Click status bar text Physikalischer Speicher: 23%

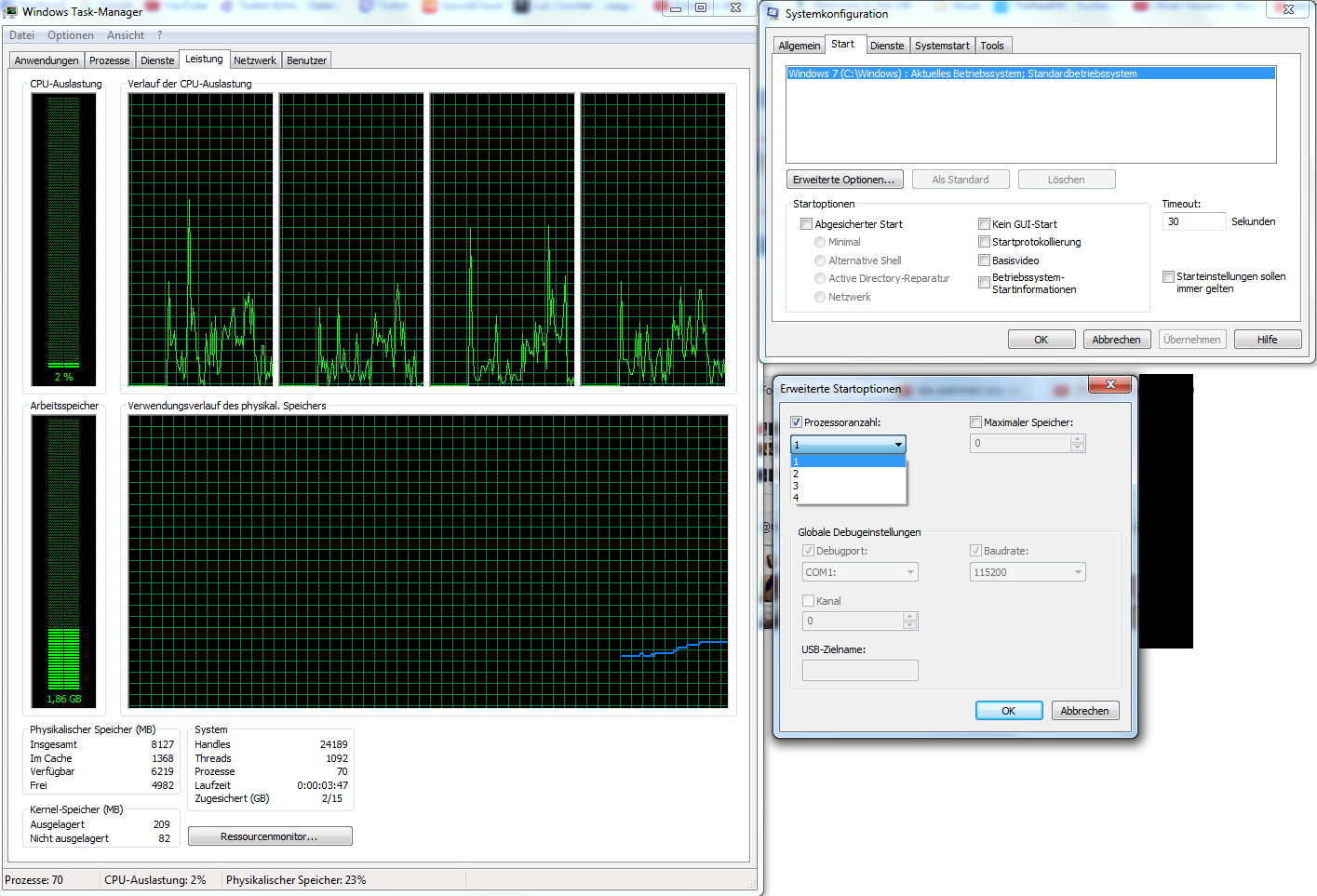[x=296, y=880]
